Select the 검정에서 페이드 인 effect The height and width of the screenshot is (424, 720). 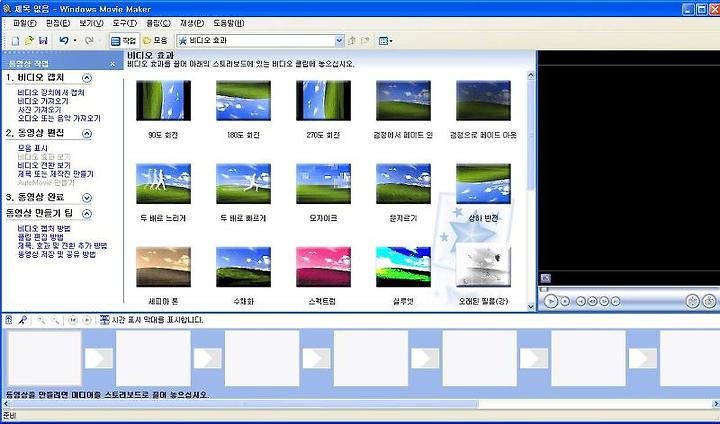click(x=403, y=101)
